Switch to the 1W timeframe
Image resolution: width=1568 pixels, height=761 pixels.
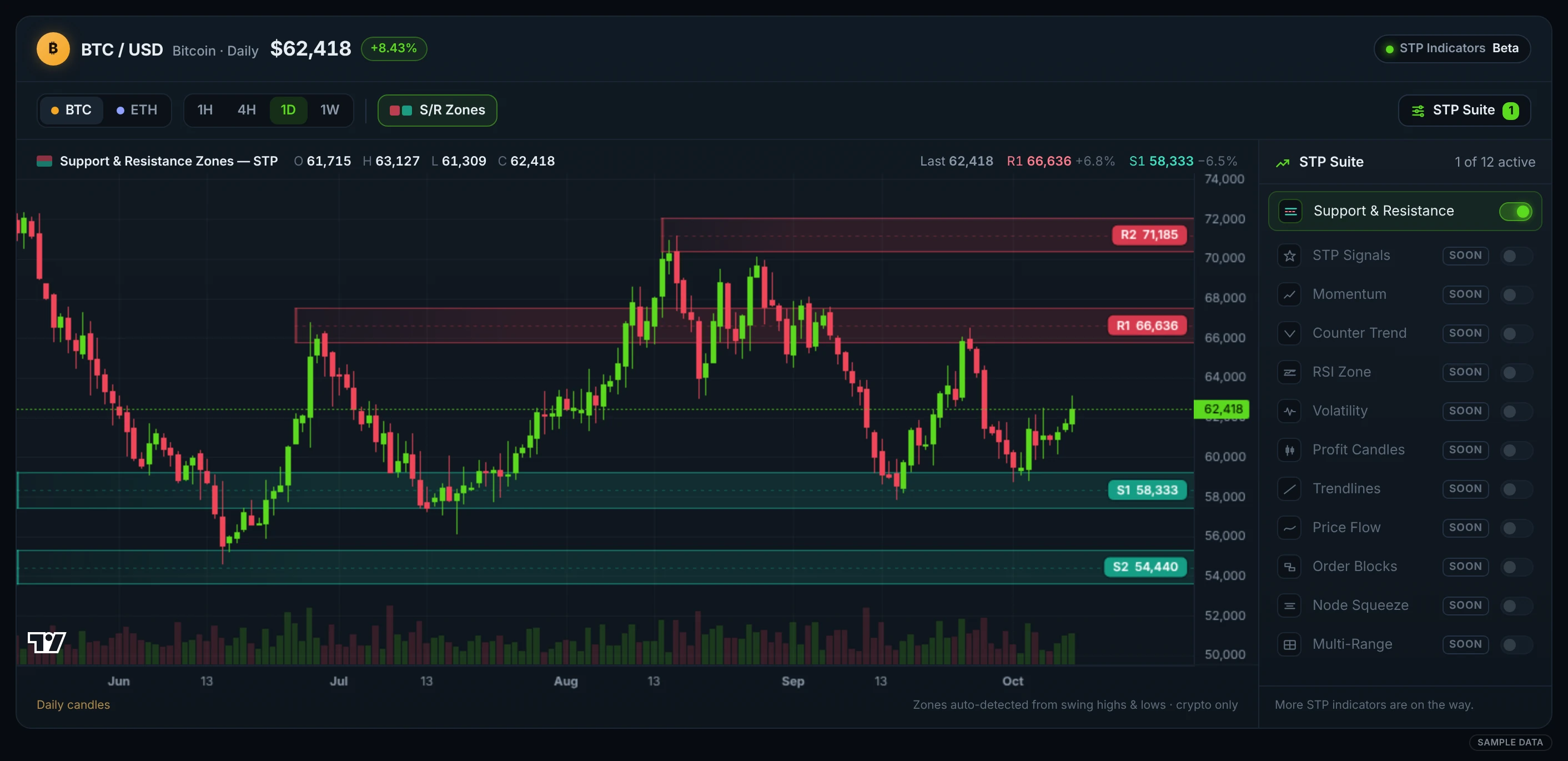coord(329,110)
